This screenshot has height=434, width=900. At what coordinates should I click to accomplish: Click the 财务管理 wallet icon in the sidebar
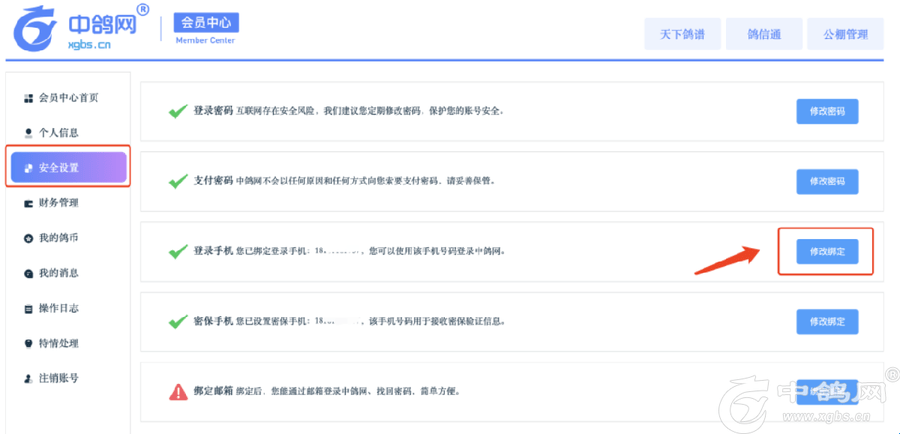[28, 203]
